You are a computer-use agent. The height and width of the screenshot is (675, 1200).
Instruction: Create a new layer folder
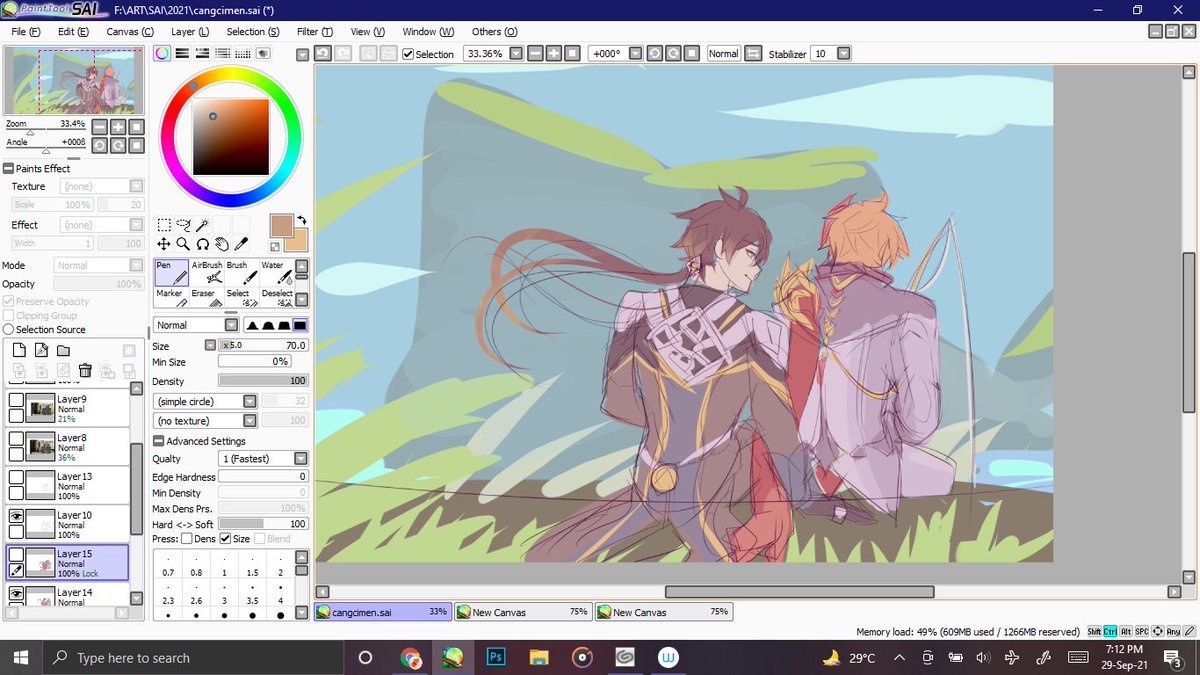pos(63,350)
